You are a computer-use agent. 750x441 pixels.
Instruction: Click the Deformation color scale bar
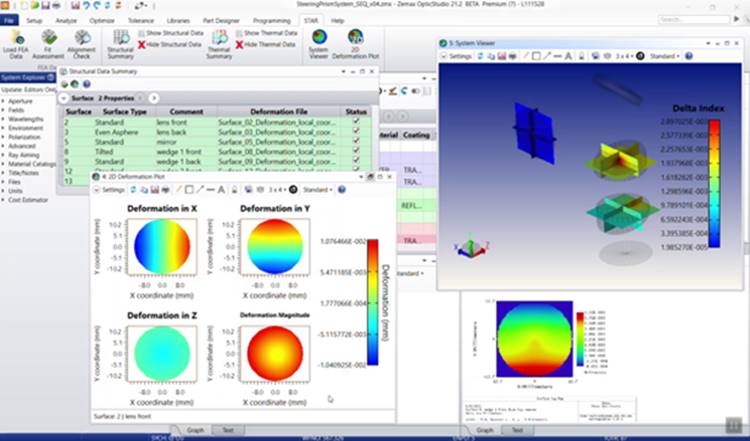(x=373, y=302)
